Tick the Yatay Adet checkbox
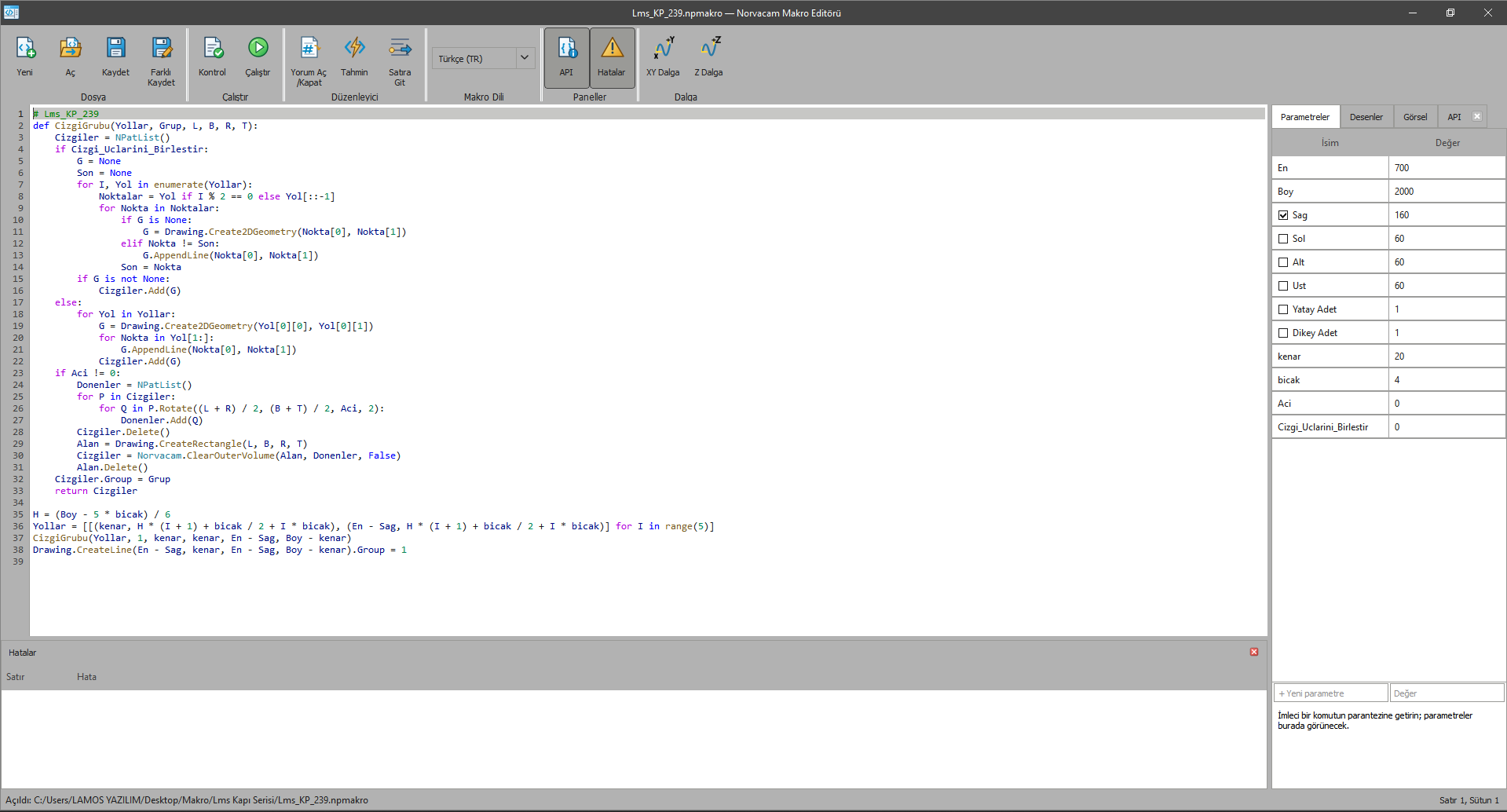1507x812 pixels. [1283, 309]
